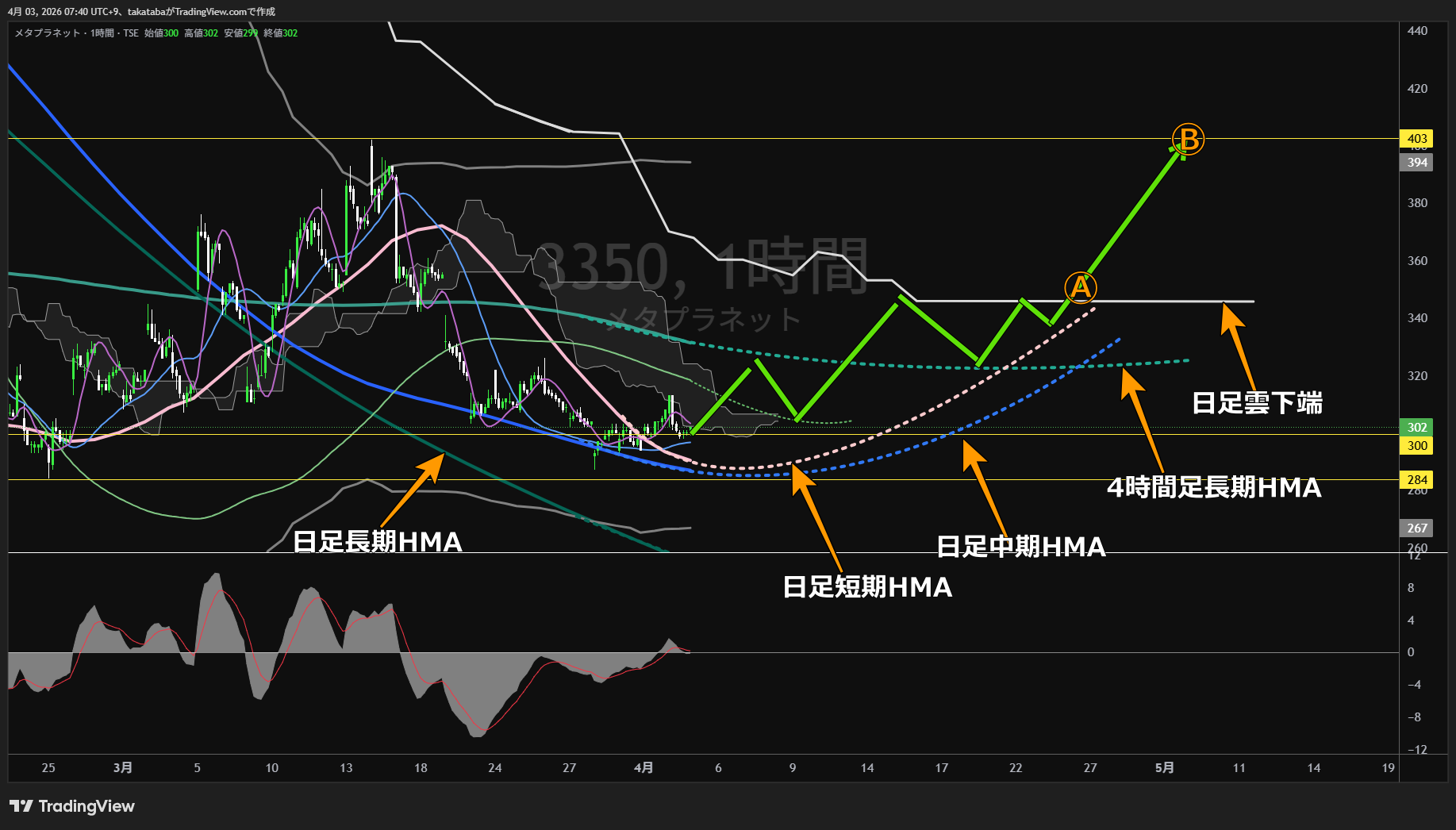Screen dimensions: 1456x830
Task: Select the 4時間足長期HMA text annotation
Action: tap(1215, 487)
